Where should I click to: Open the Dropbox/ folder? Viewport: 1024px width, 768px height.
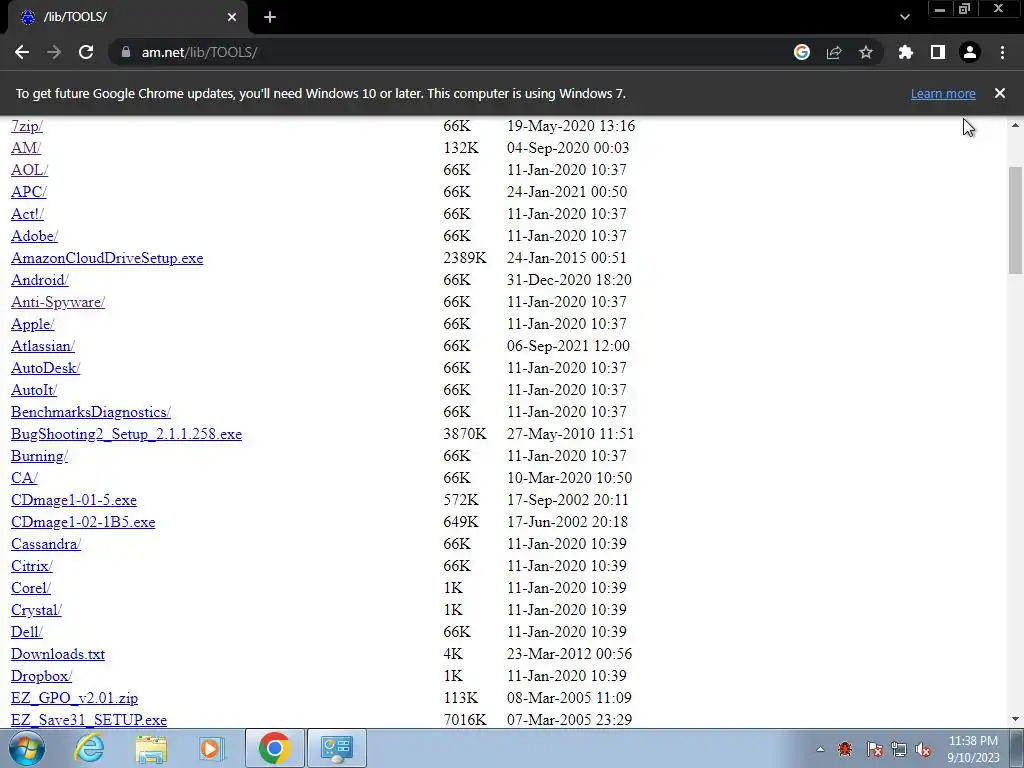coord(41,676)
